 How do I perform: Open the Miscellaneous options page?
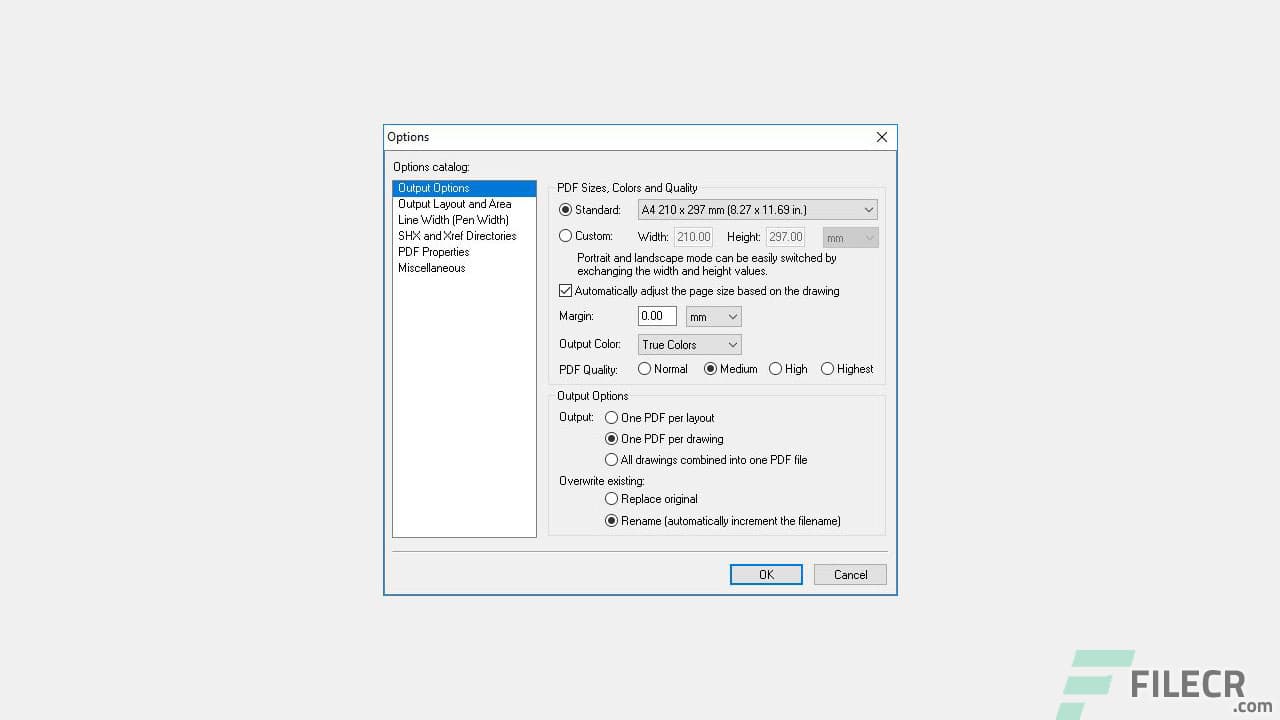431,268
